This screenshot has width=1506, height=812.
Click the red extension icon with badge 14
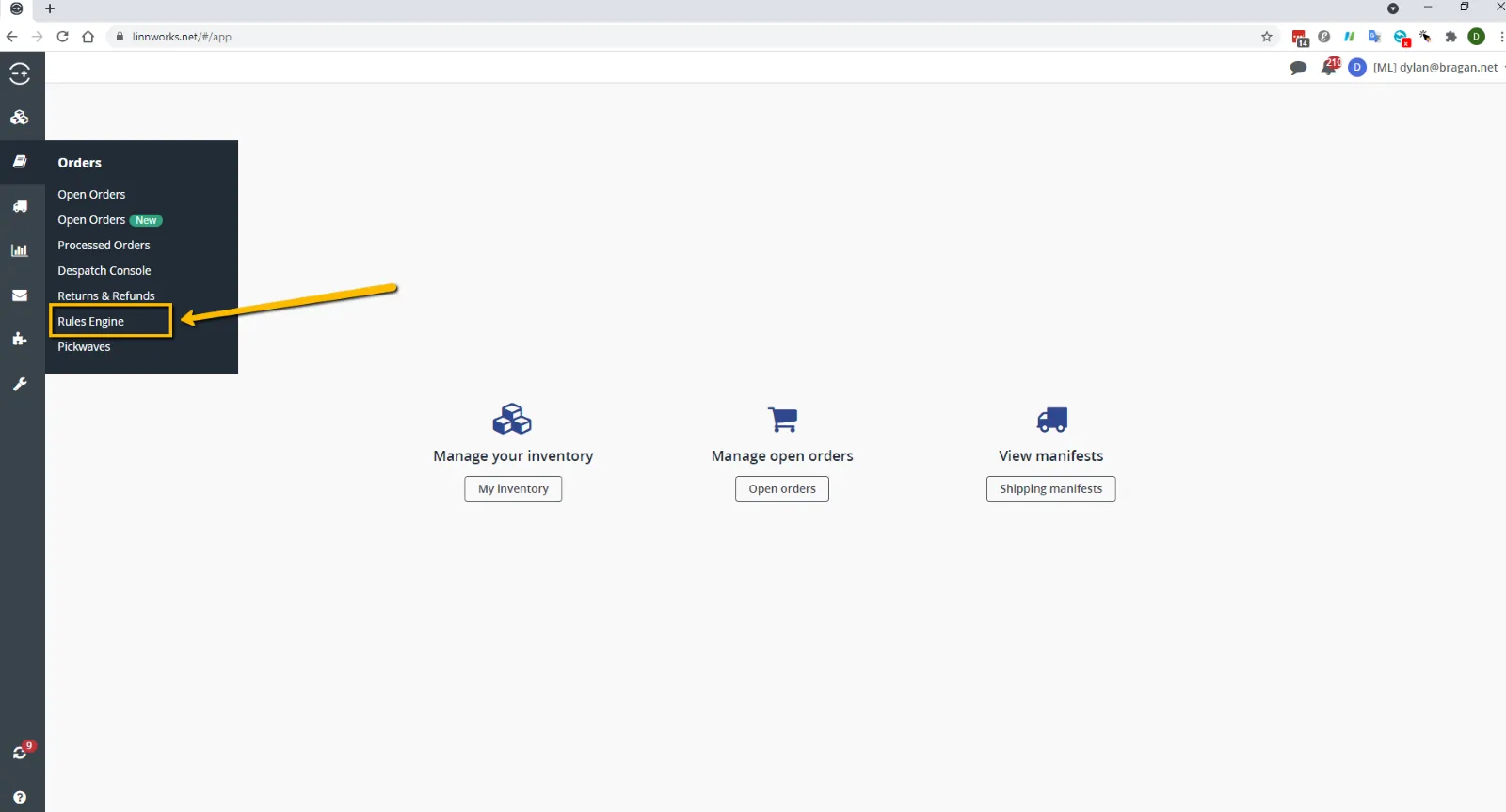(x=1300, y=38)
